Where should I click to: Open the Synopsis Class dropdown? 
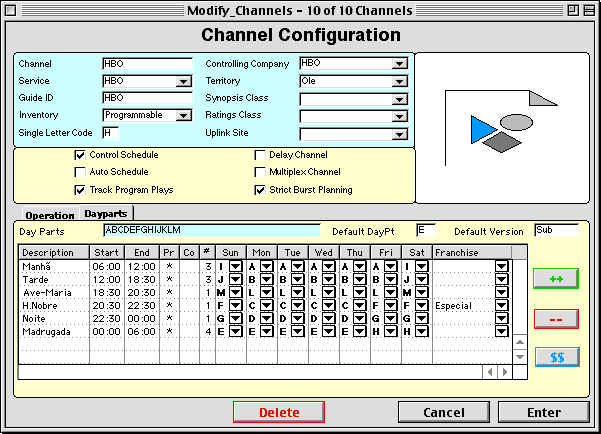coord(399,99)
